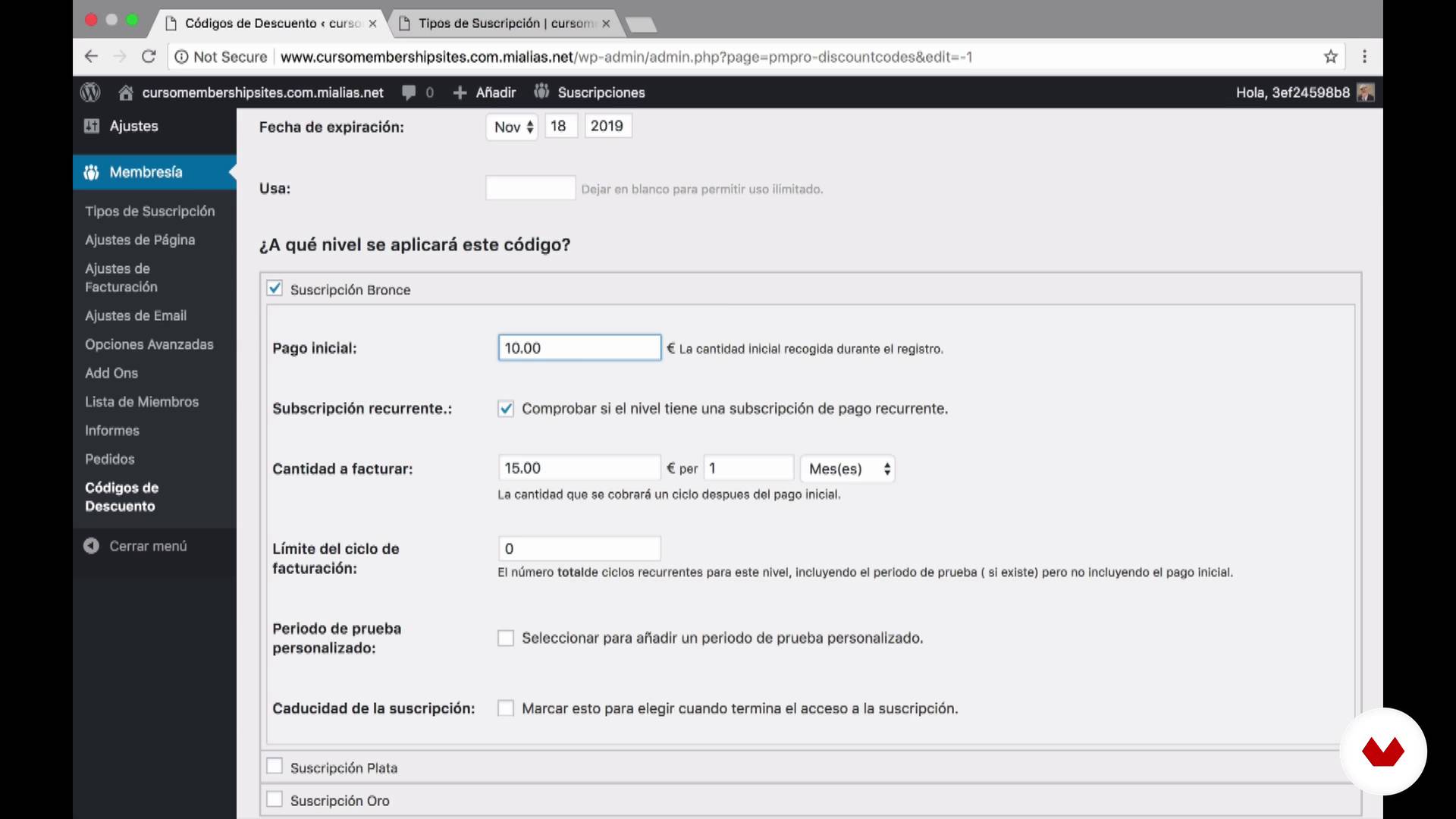Image resolution: width=1456 pixels, height=819 pixels.
Task: Reload the page with refresh icon
Action: pyautogui.click(x=149, y=56)
